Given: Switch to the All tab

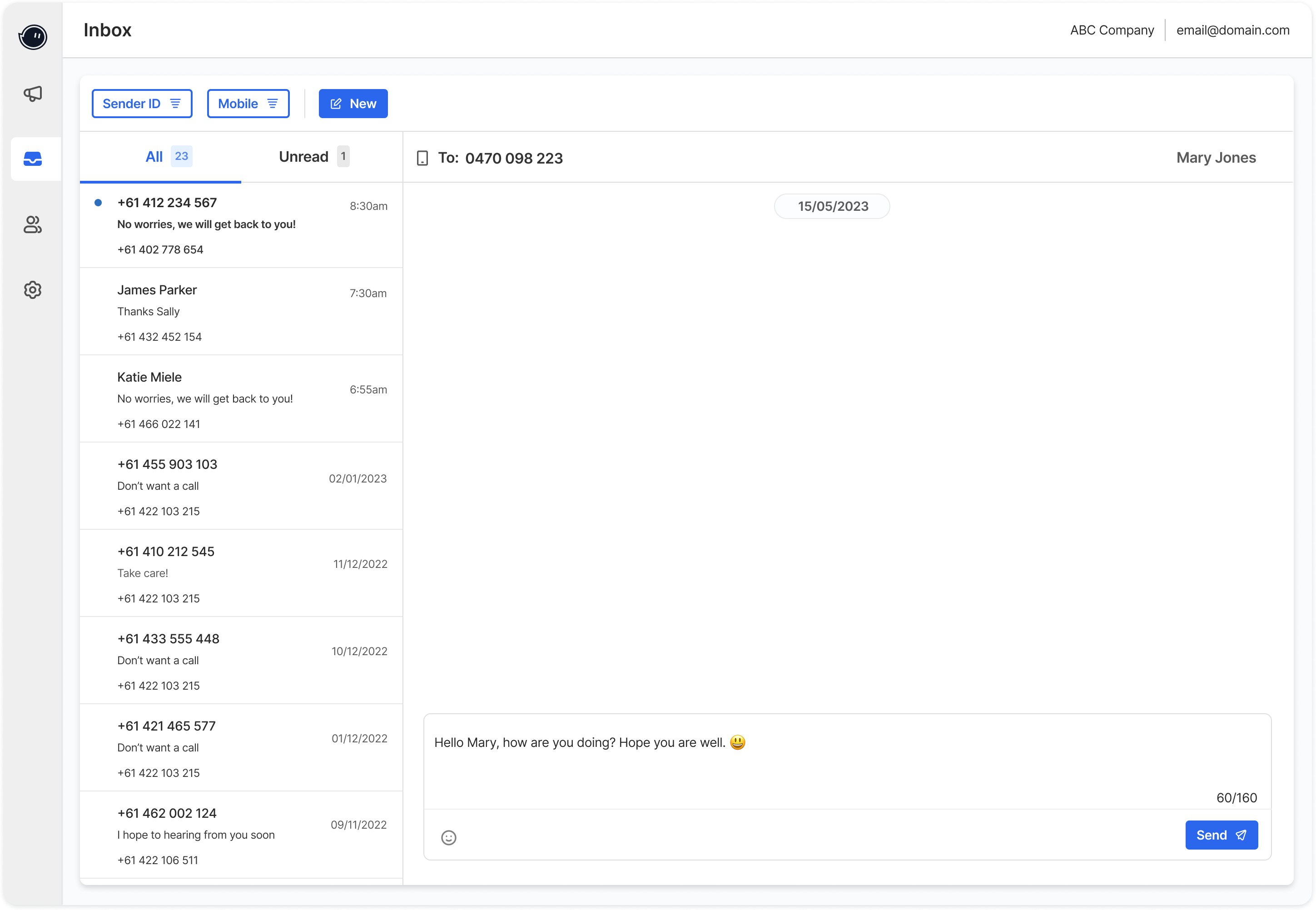Looking at the screenshot, I should (160, 157).
